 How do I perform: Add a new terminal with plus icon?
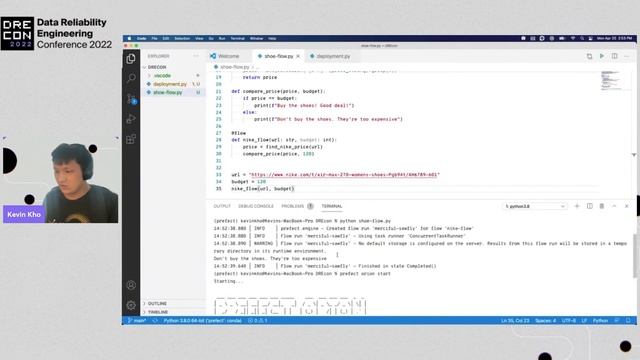[577, 206]
